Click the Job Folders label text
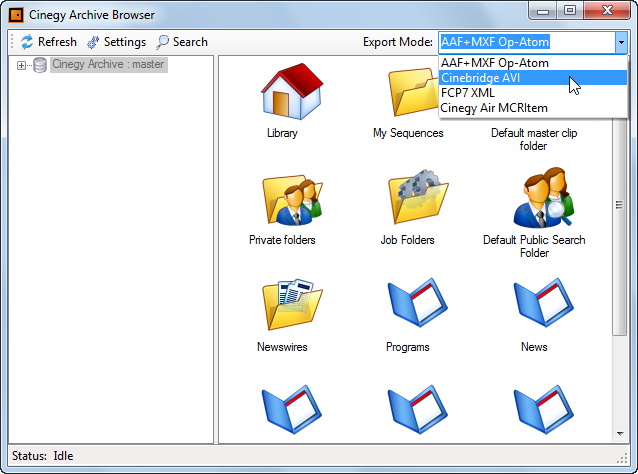The image size is (638, 474). [407, 240]
